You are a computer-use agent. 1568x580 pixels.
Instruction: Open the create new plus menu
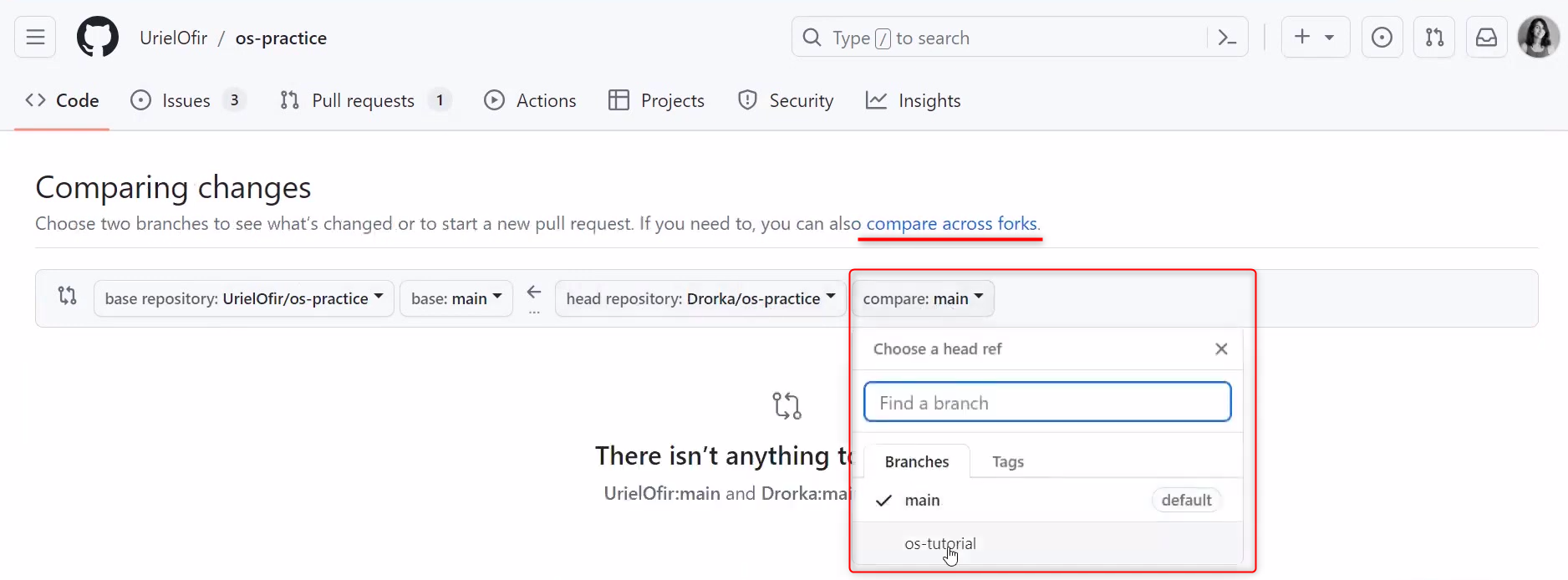point(1315,38)
